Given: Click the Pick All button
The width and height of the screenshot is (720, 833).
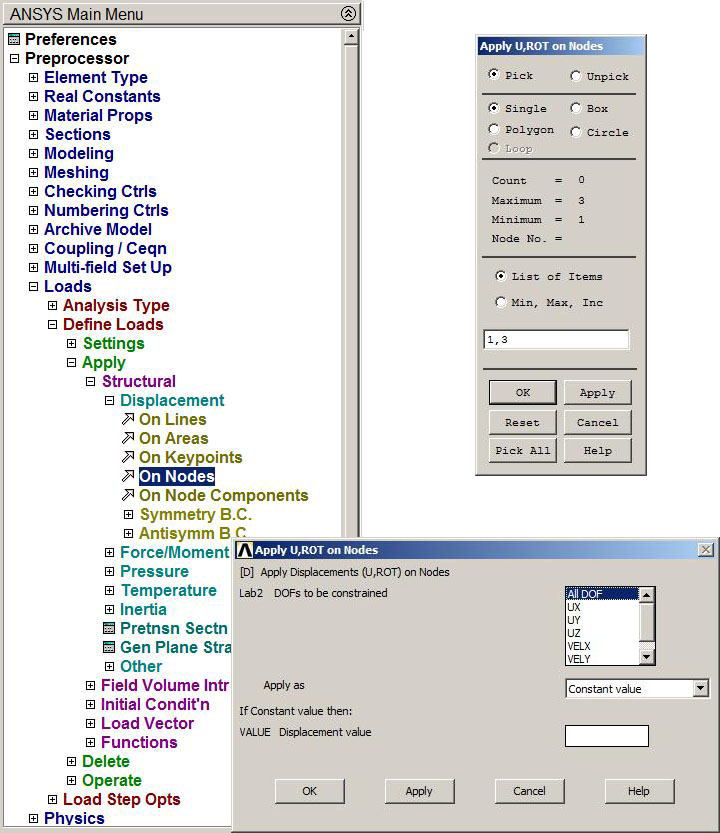Looking at the screenshot, I should point(522,450).
